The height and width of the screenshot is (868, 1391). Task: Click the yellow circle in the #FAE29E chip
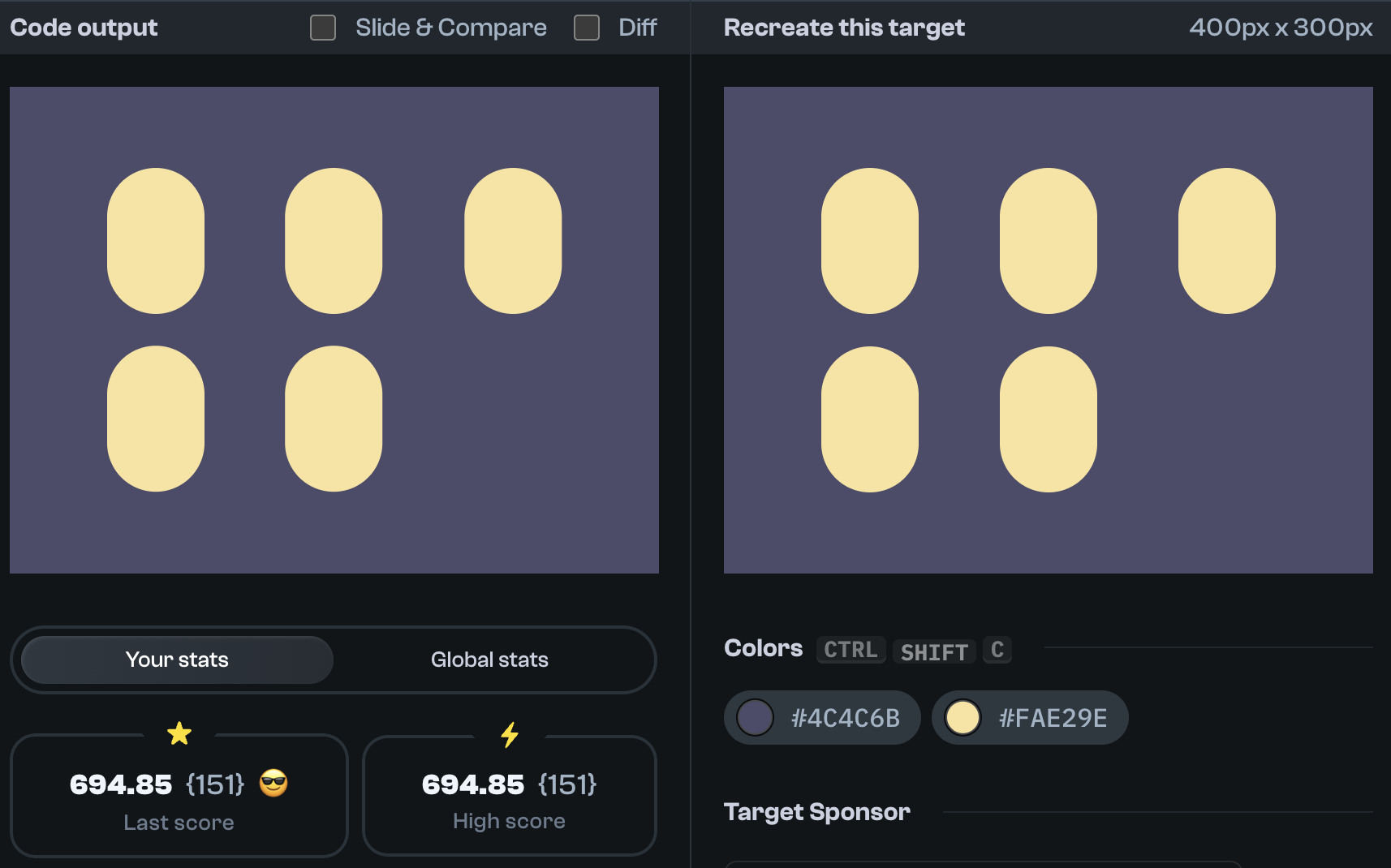(x=965, y=717)
